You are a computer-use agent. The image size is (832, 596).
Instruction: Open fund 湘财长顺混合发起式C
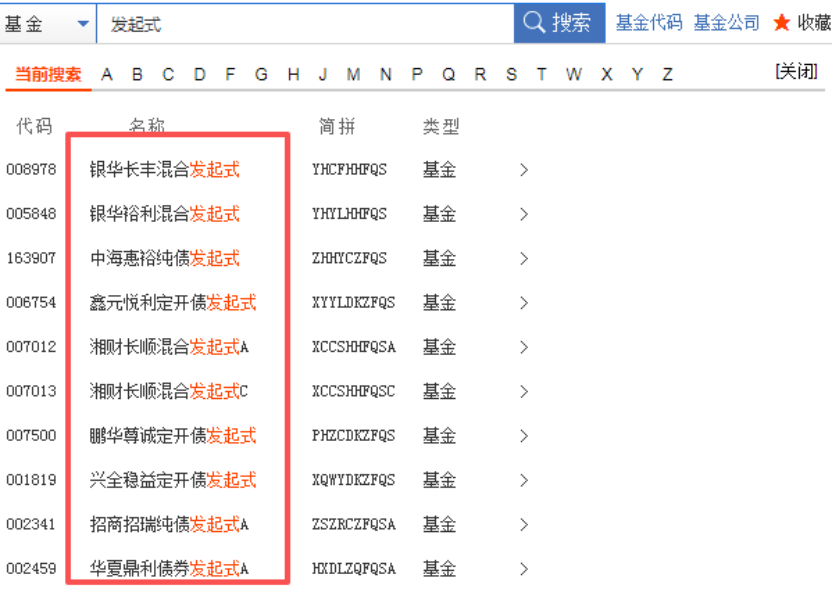169,391
